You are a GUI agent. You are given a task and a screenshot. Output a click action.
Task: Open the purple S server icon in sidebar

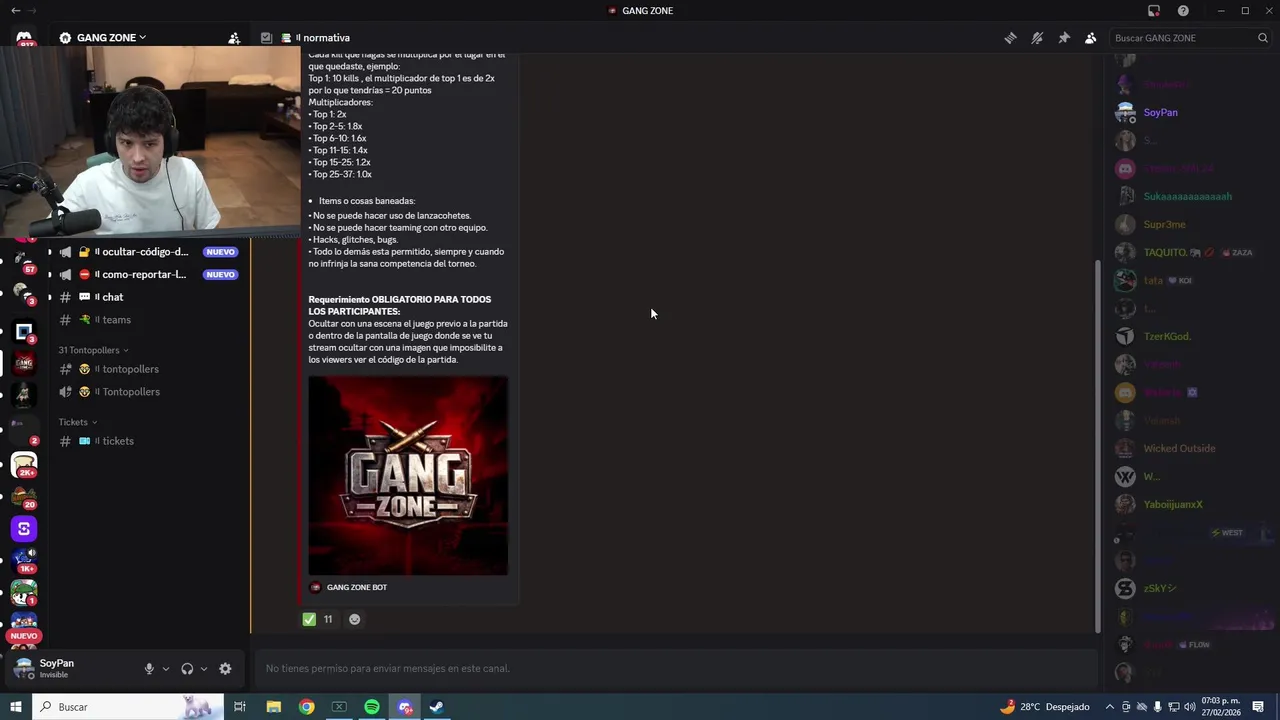tap(24, 529)
